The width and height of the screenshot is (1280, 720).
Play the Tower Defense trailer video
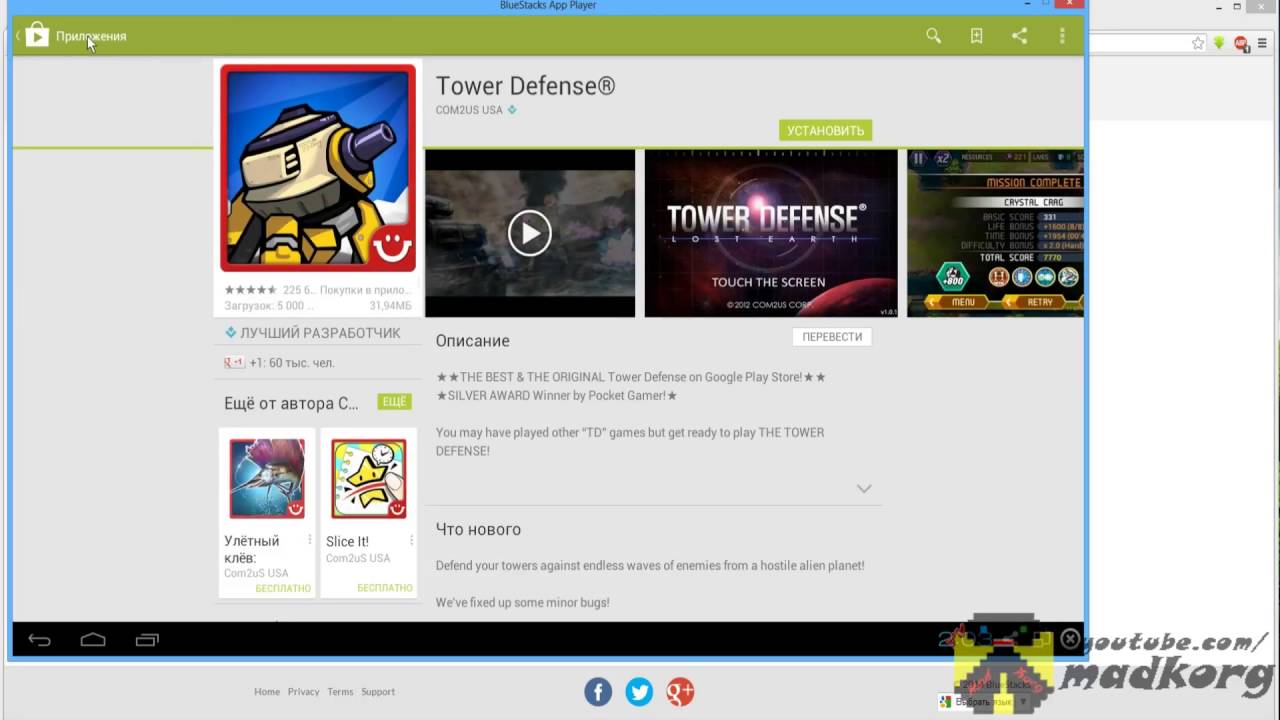[530, 233]
